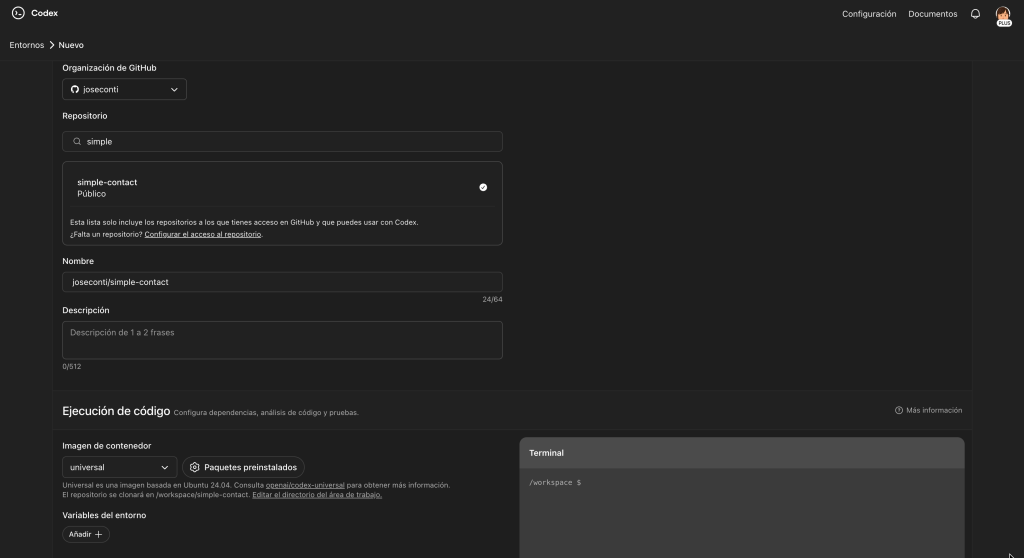Open Configurar el acceso al repositorio link
The width and height of the screenshot is (1024, 558).
pyautogui.click(x=202, y=235)
